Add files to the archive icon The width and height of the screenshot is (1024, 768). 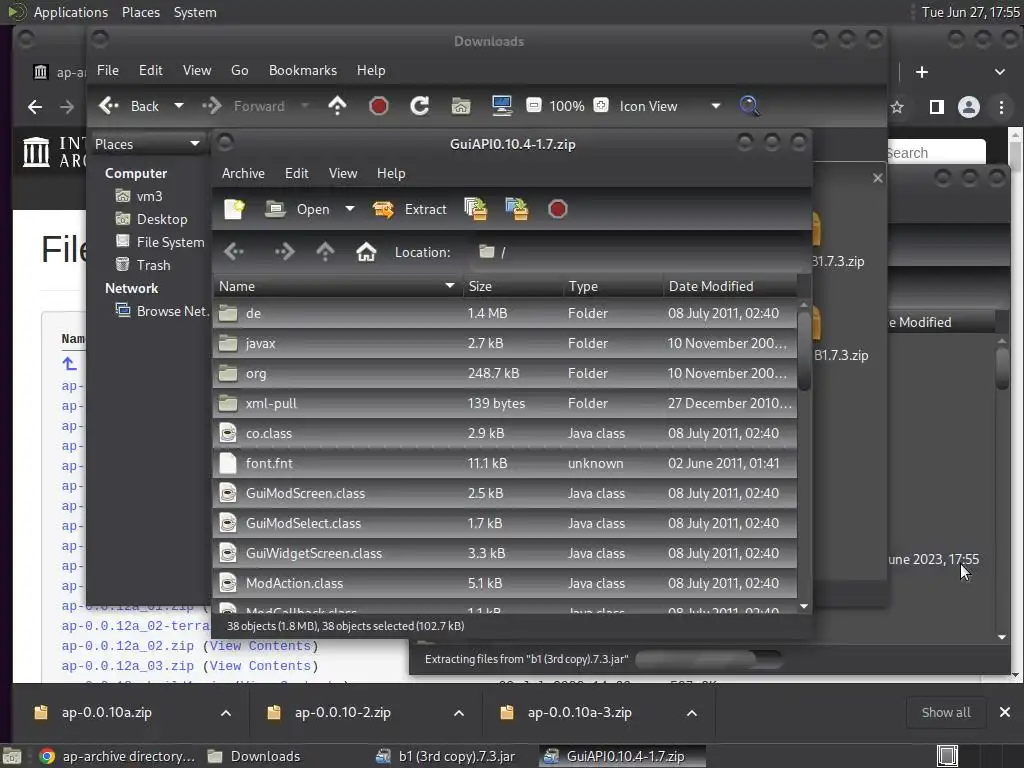coord(475,210)
